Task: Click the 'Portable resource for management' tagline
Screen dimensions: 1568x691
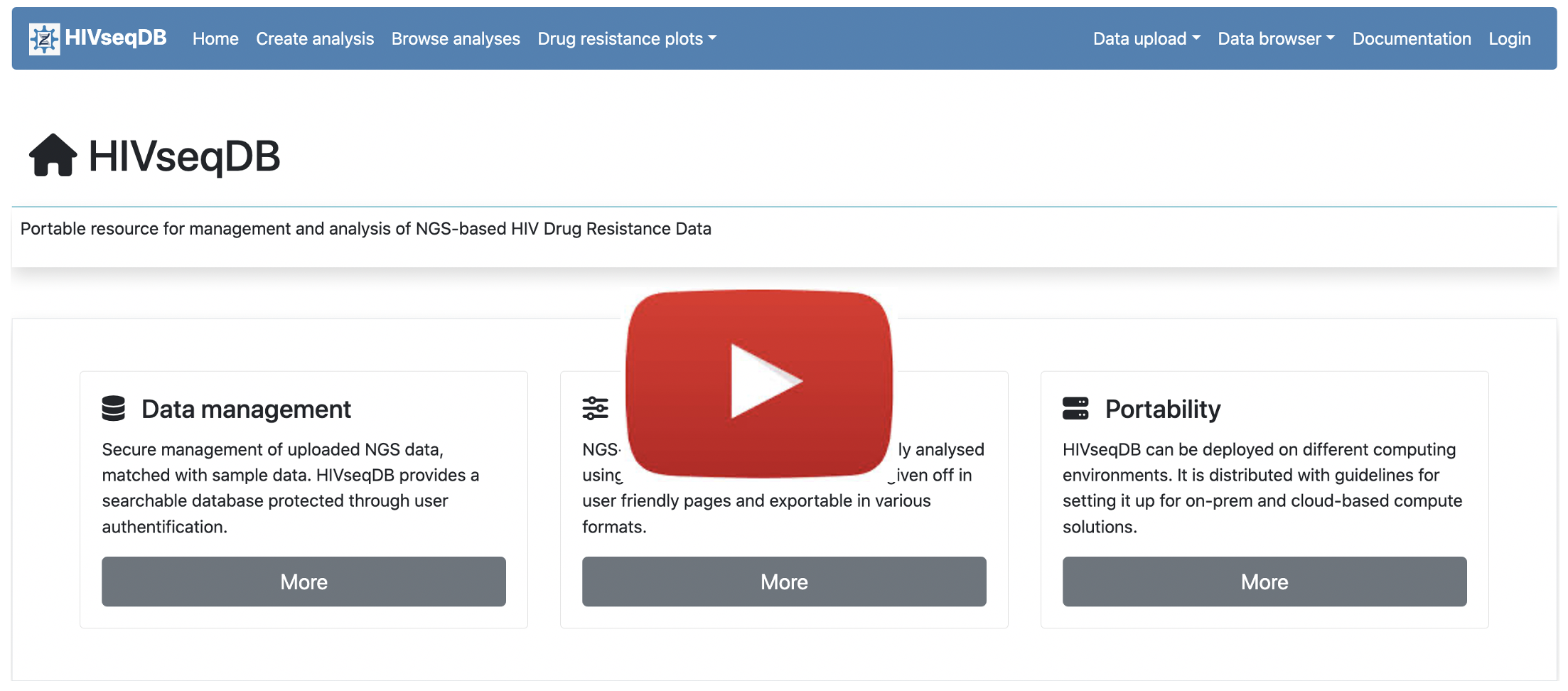Action: pos(365,229)
